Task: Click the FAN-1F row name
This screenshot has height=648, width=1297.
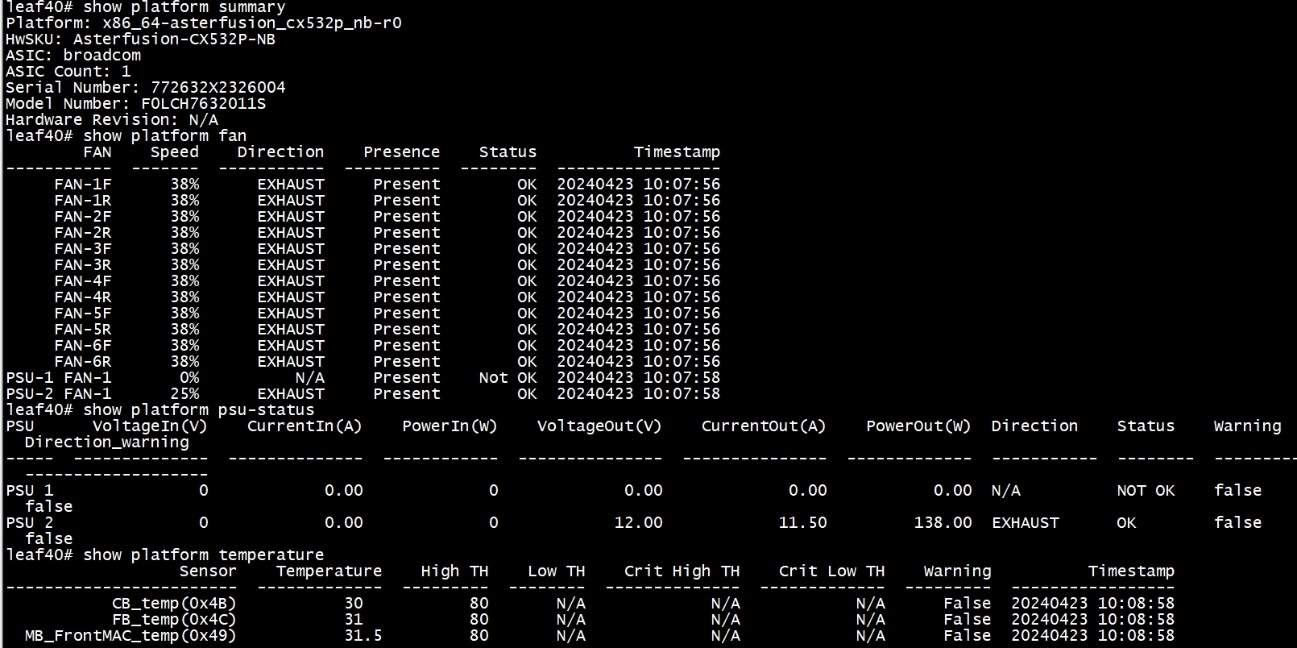Action: point(83,184)
